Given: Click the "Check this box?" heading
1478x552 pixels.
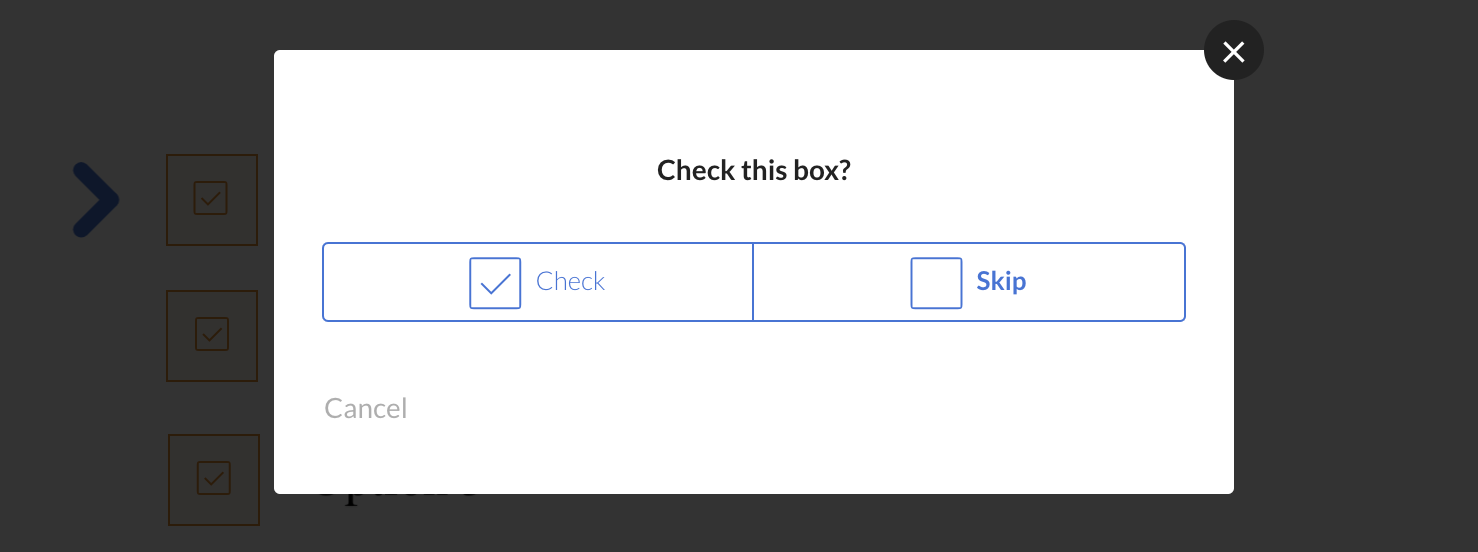Looking at the screenshot, I should coord(754,170).
